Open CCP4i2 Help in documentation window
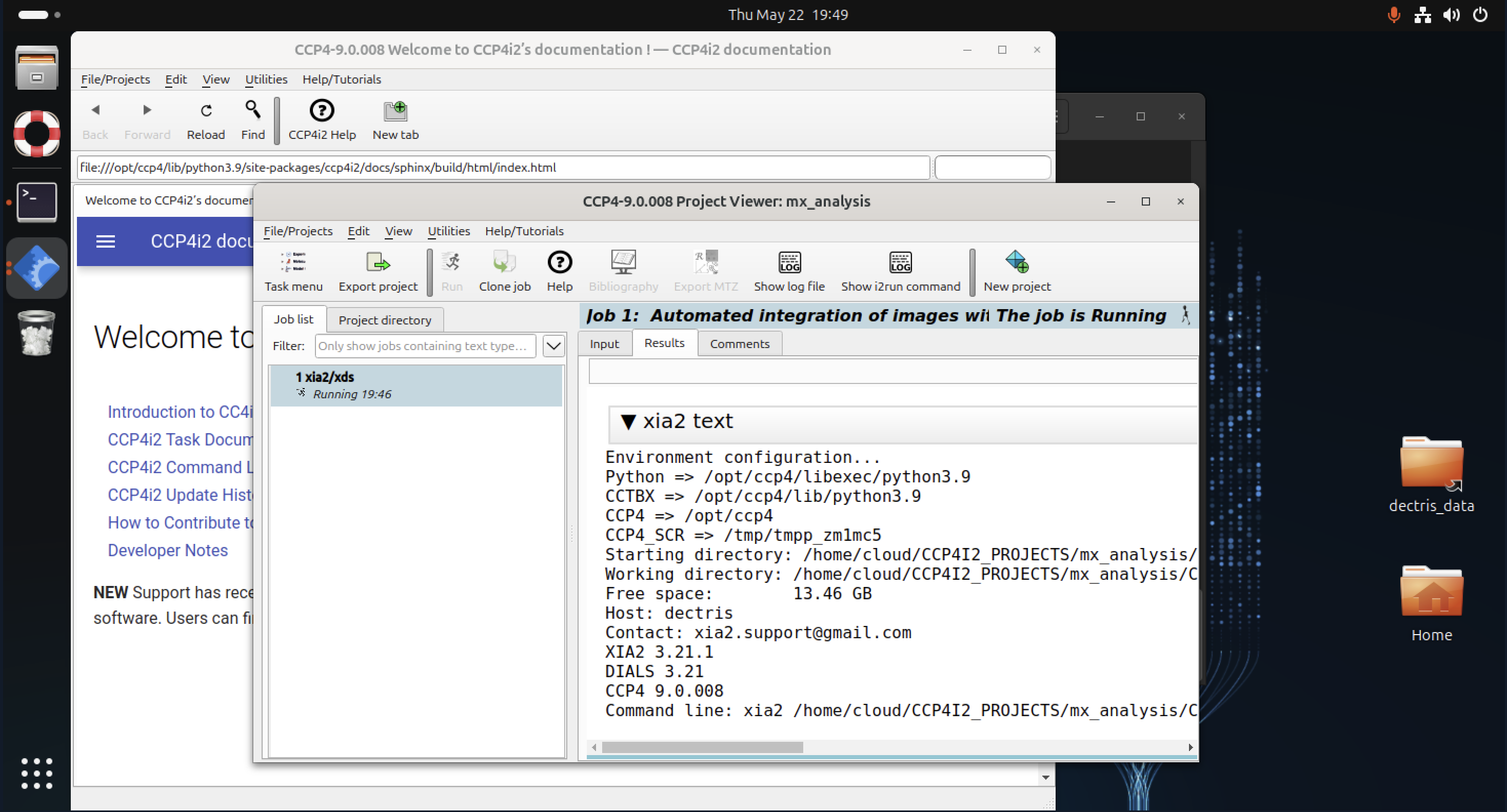1507x812 pixels. click(322, 120)
